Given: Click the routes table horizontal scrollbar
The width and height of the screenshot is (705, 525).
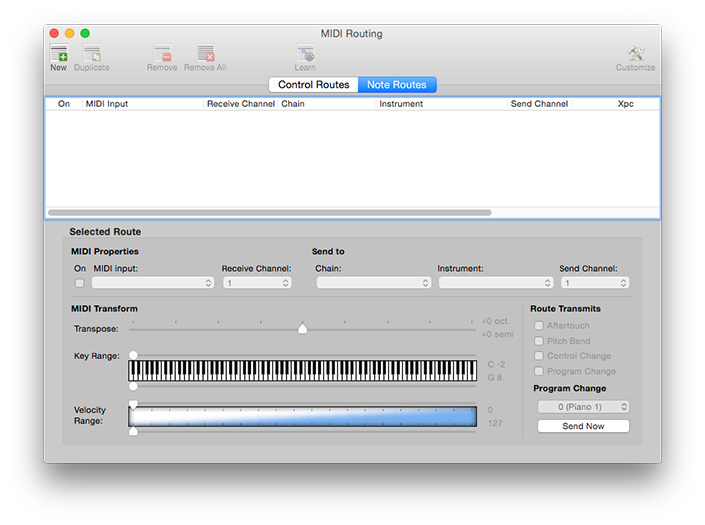Looking at the screenshot, I should coord(270,213).
